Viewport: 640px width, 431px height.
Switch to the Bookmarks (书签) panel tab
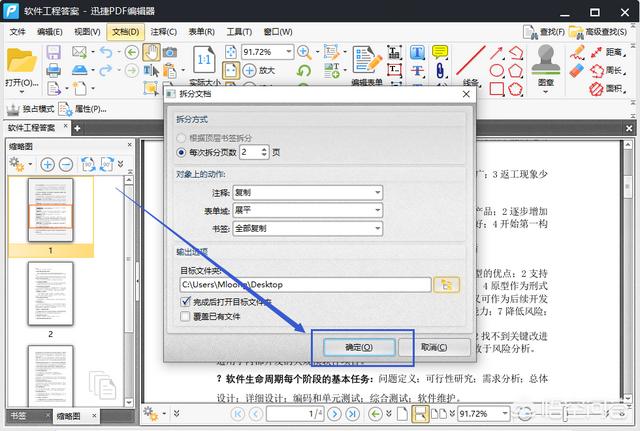(x=18, y=415)
